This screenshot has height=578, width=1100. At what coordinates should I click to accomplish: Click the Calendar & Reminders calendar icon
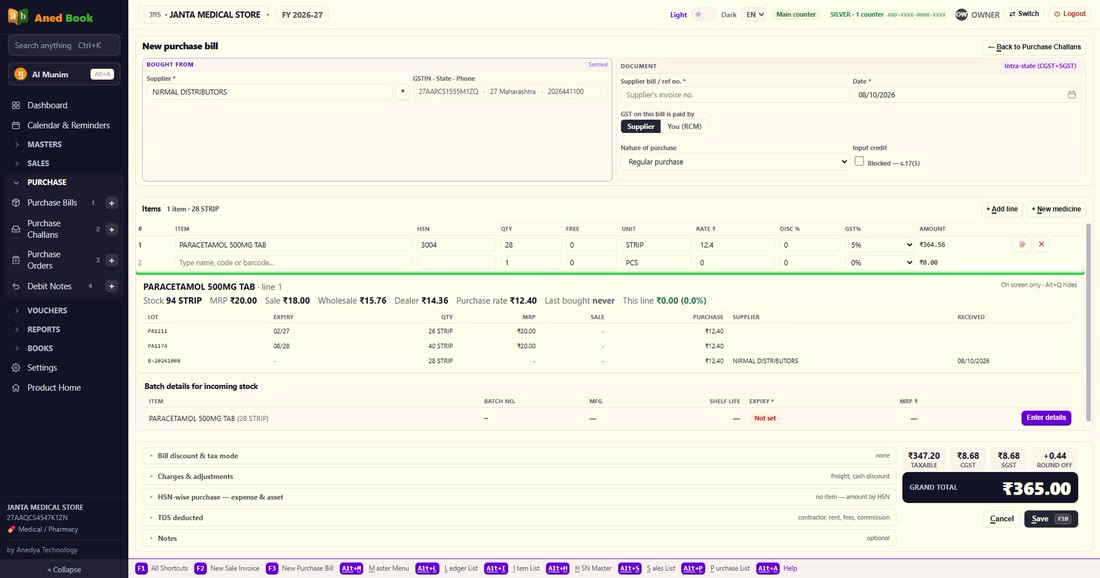click(16, 126)
